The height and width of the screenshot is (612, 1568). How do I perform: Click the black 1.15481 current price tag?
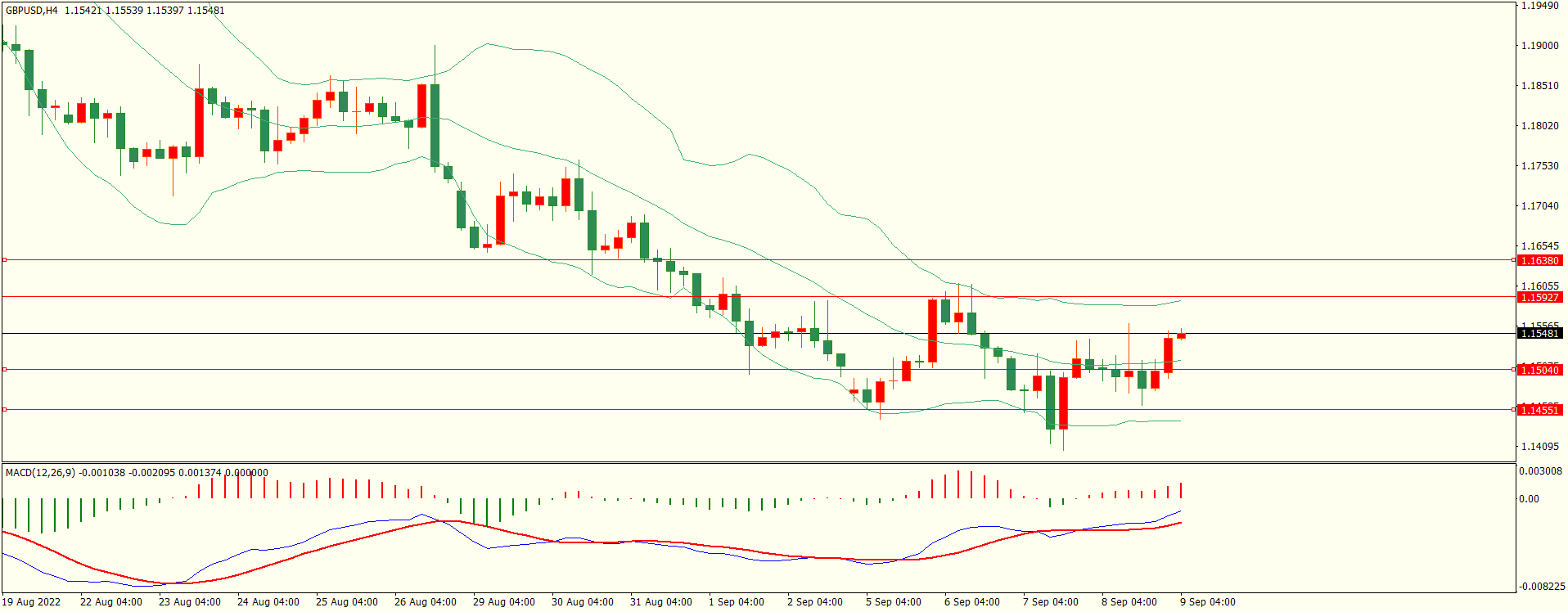[x=1540, y=333]
